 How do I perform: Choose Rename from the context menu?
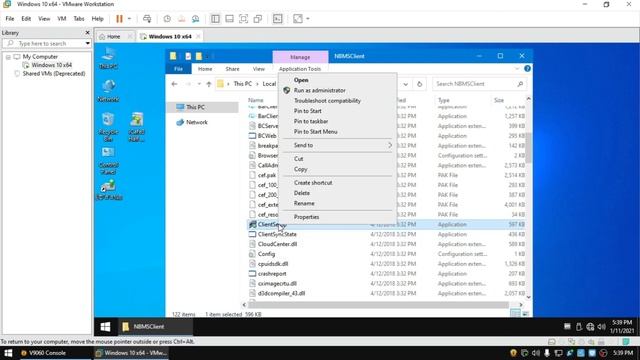(x=304, y=203)
